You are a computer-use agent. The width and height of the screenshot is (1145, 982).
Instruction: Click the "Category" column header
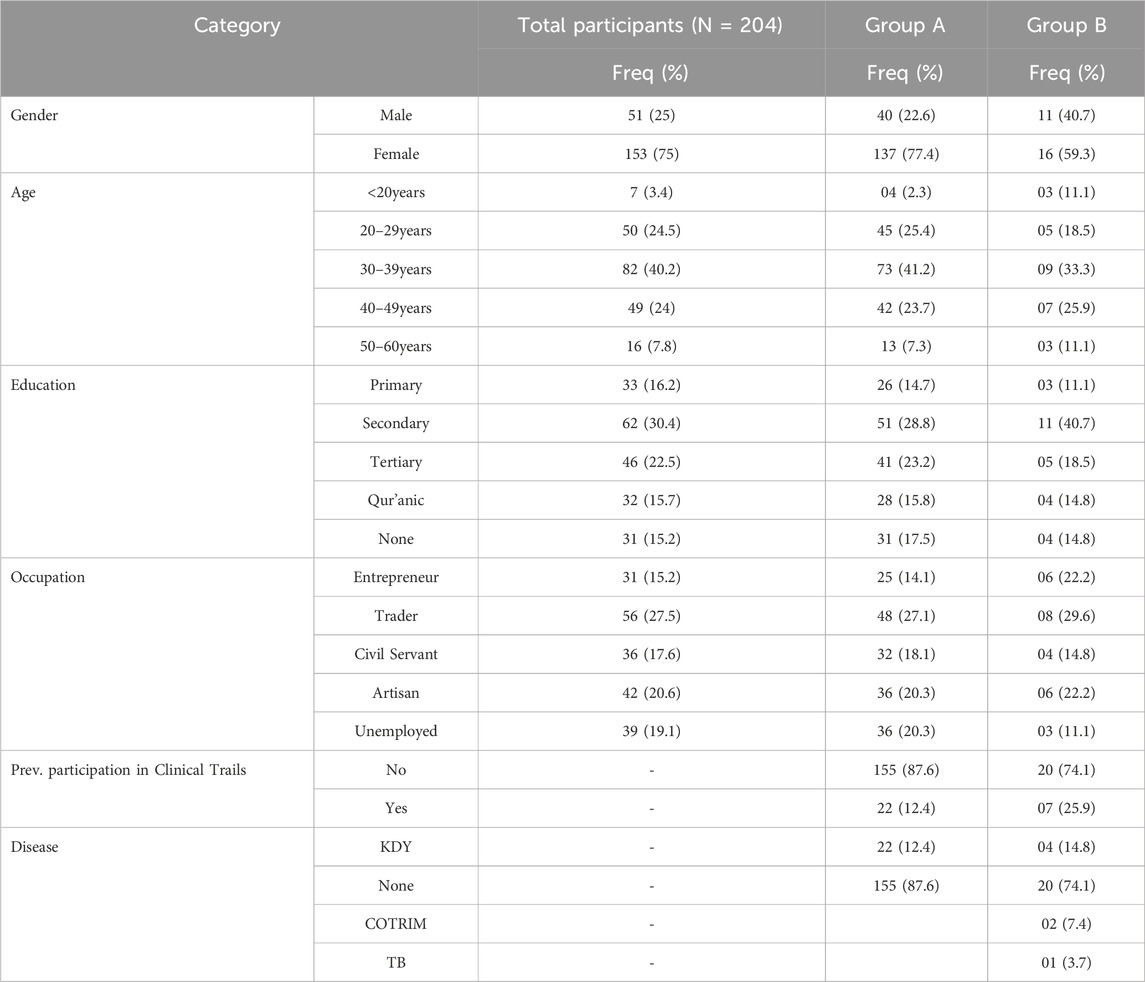tap(238, 26)
